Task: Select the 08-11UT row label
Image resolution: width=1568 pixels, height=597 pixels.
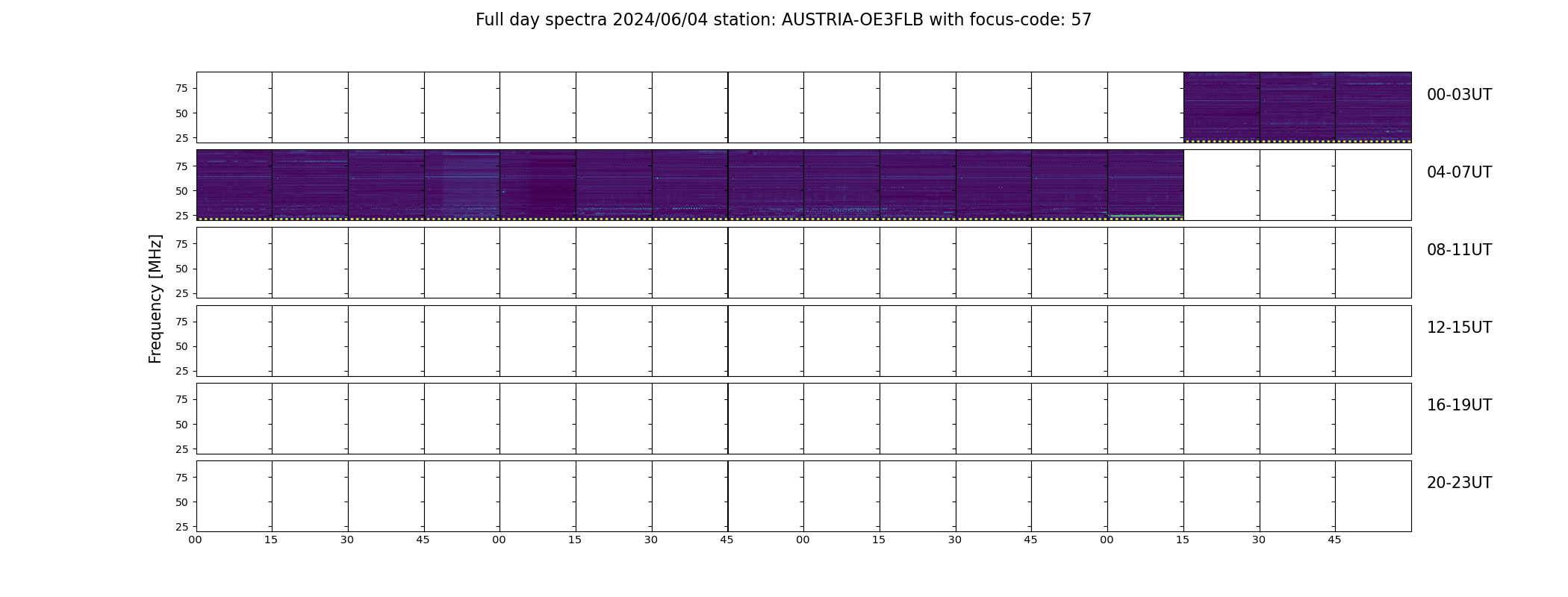Action: click(1459, 250)
